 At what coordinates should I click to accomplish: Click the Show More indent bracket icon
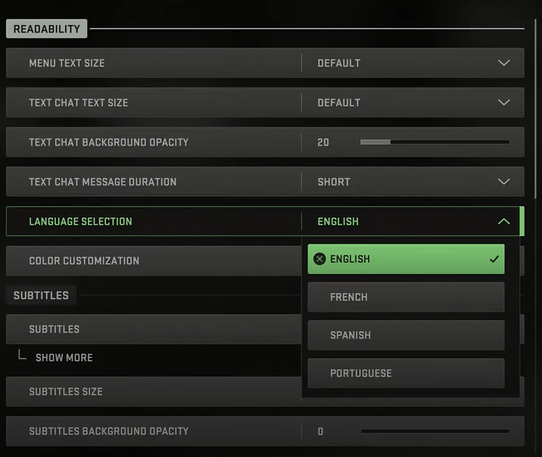pos(22,354)
